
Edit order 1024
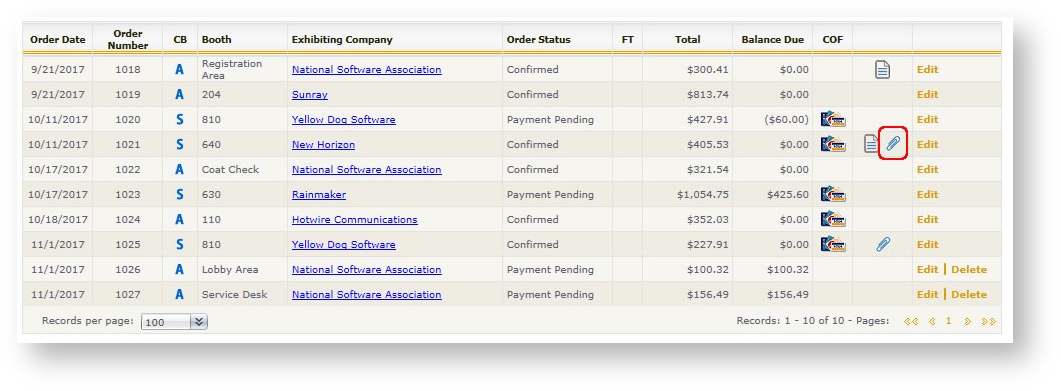[x=928, y=219]
